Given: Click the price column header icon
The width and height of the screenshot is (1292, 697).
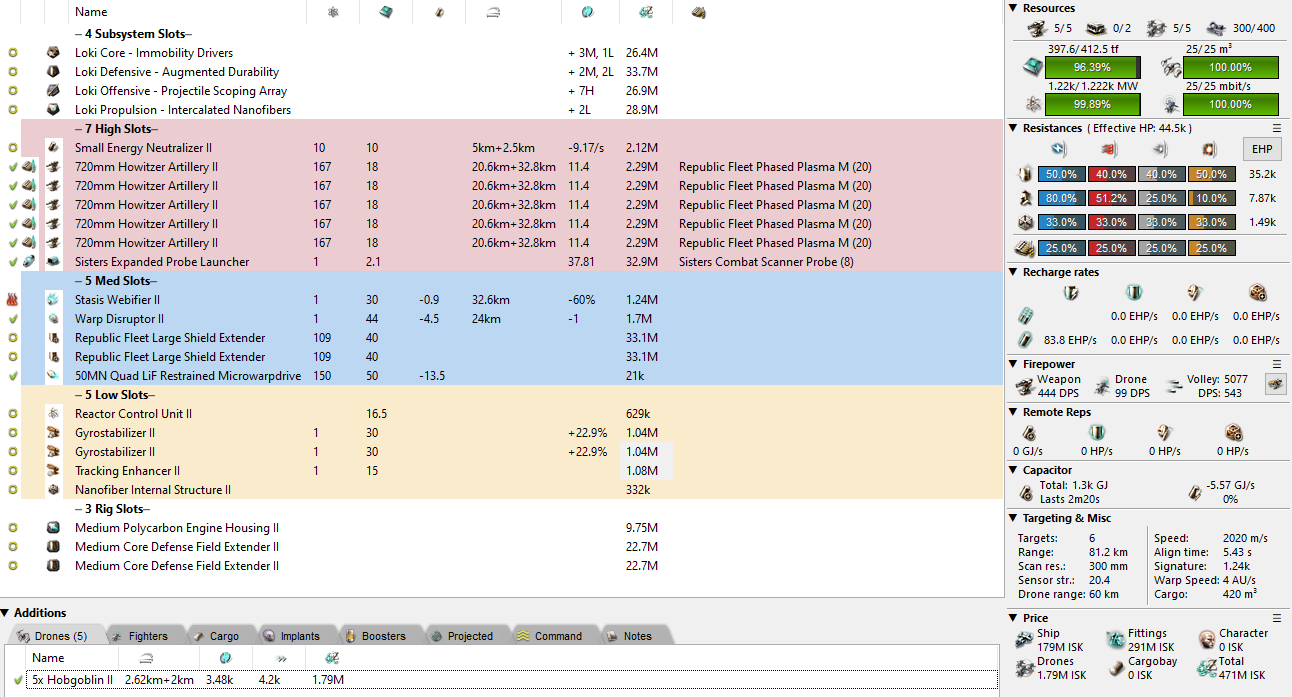Looking at the screenshot, I should click(645, 12).
